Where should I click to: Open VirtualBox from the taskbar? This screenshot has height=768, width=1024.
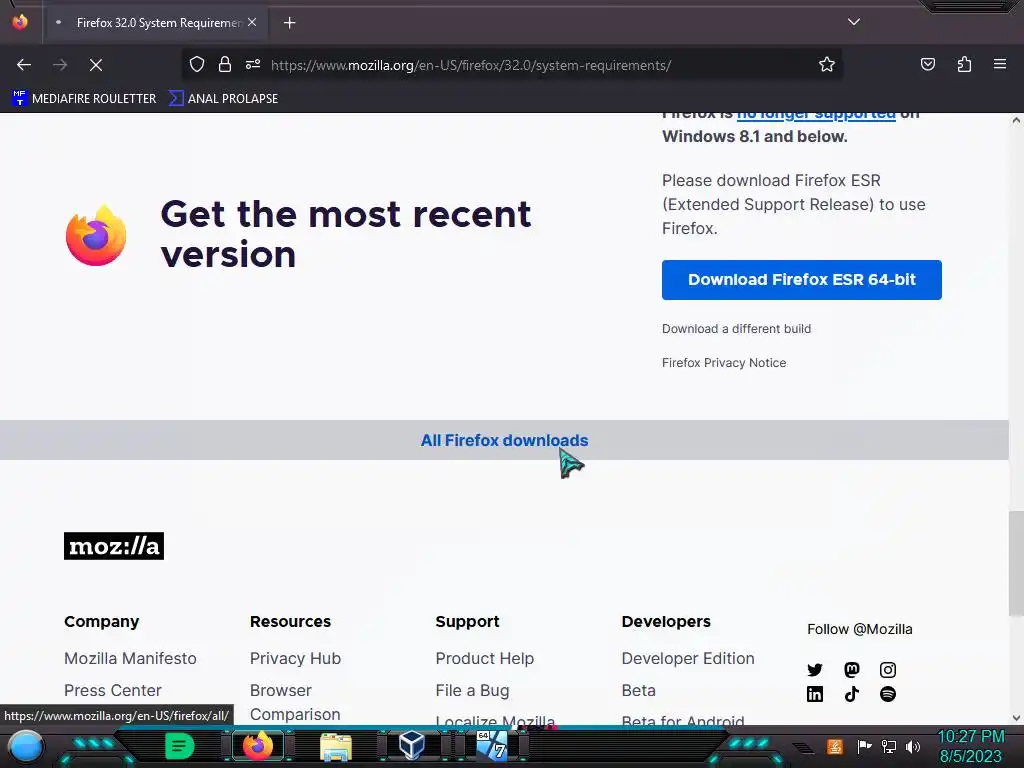click(412, 745)
